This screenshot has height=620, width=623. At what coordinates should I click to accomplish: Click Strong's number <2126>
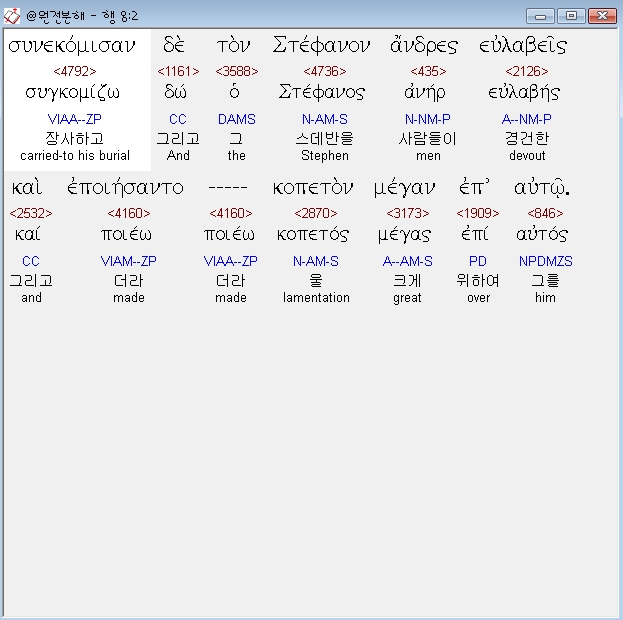[527, 71]
